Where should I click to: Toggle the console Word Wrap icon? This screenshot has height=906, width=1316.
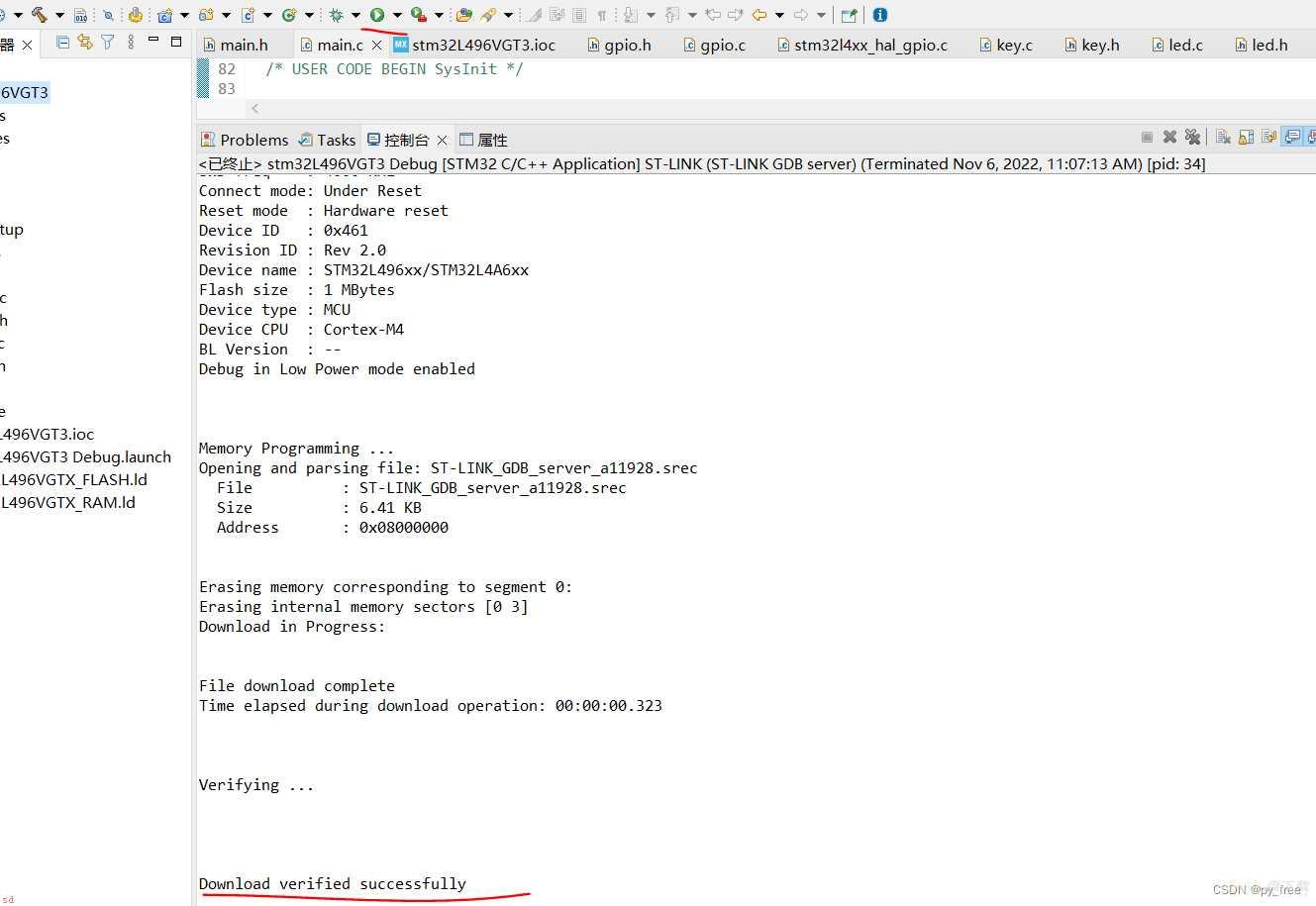[x=1268, y=138]
